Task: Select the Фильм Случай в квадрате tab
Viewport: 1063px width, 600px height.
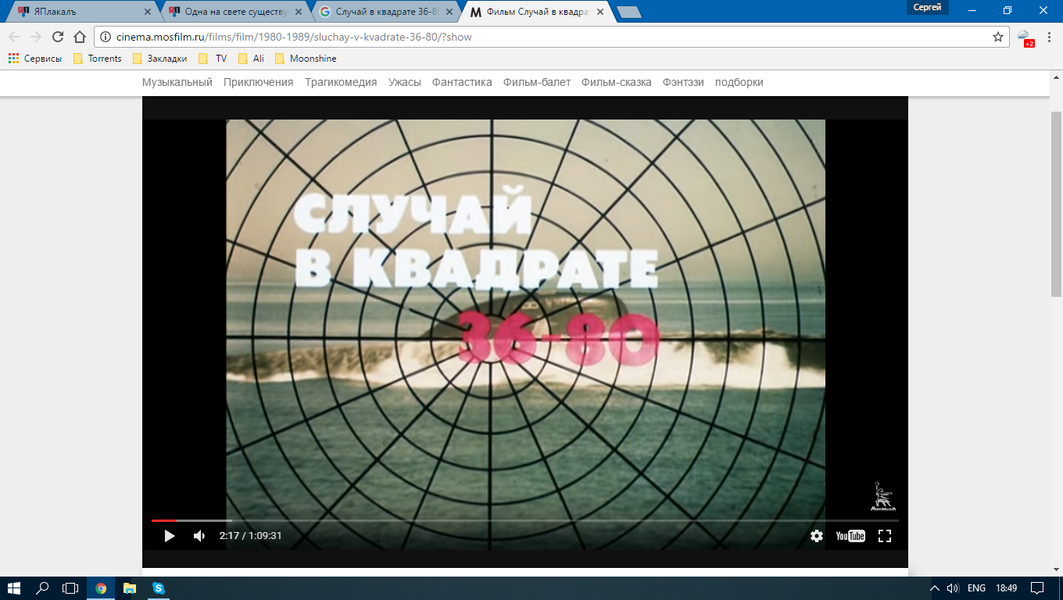Action: click(536, 12)
